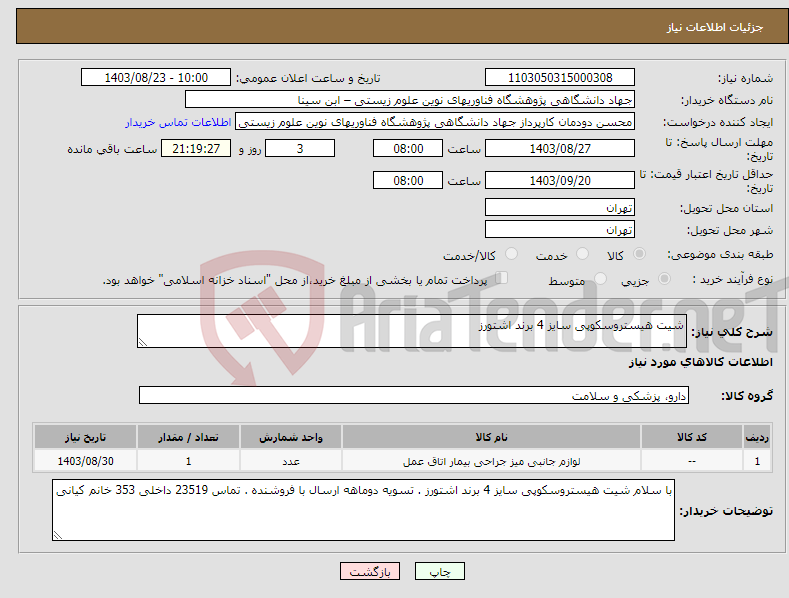The width and height of the screenshot is (789, 598).
Task: Click the نام کالا column header
Action: (x=491, y=437)
